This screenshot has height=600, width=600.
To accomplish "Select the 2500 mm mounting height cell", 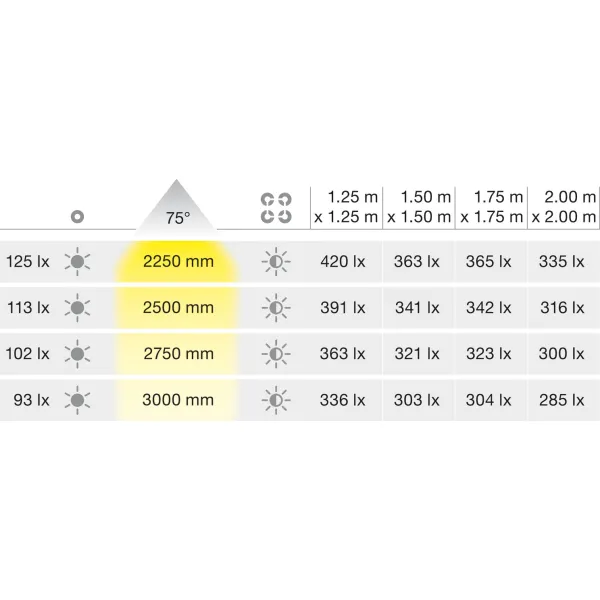I will pyautogui.click(x=178, y=308).
